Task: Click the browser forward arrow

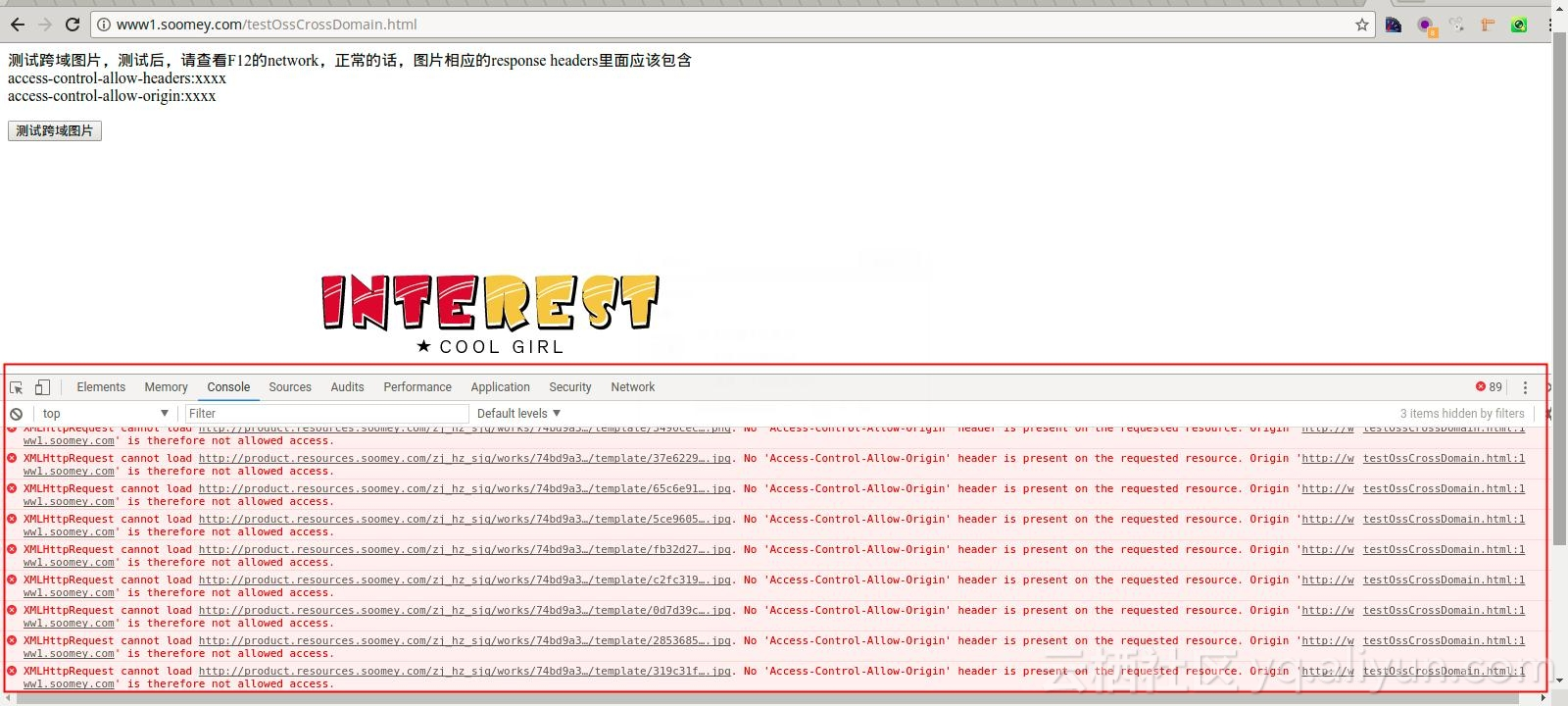Action: (x=45, y=25)
